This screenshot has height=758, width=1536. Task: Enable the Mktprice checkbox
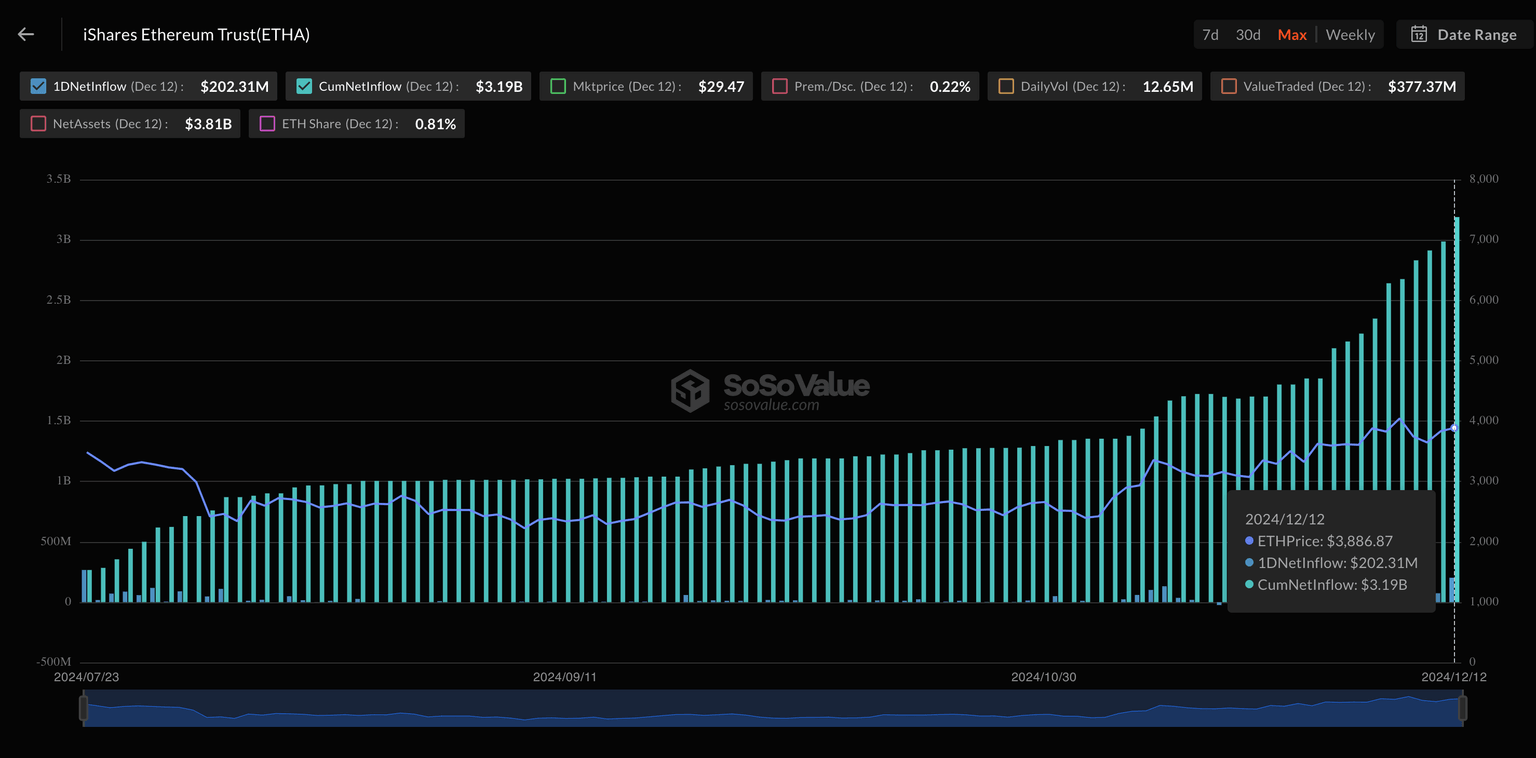click(558, 86)
